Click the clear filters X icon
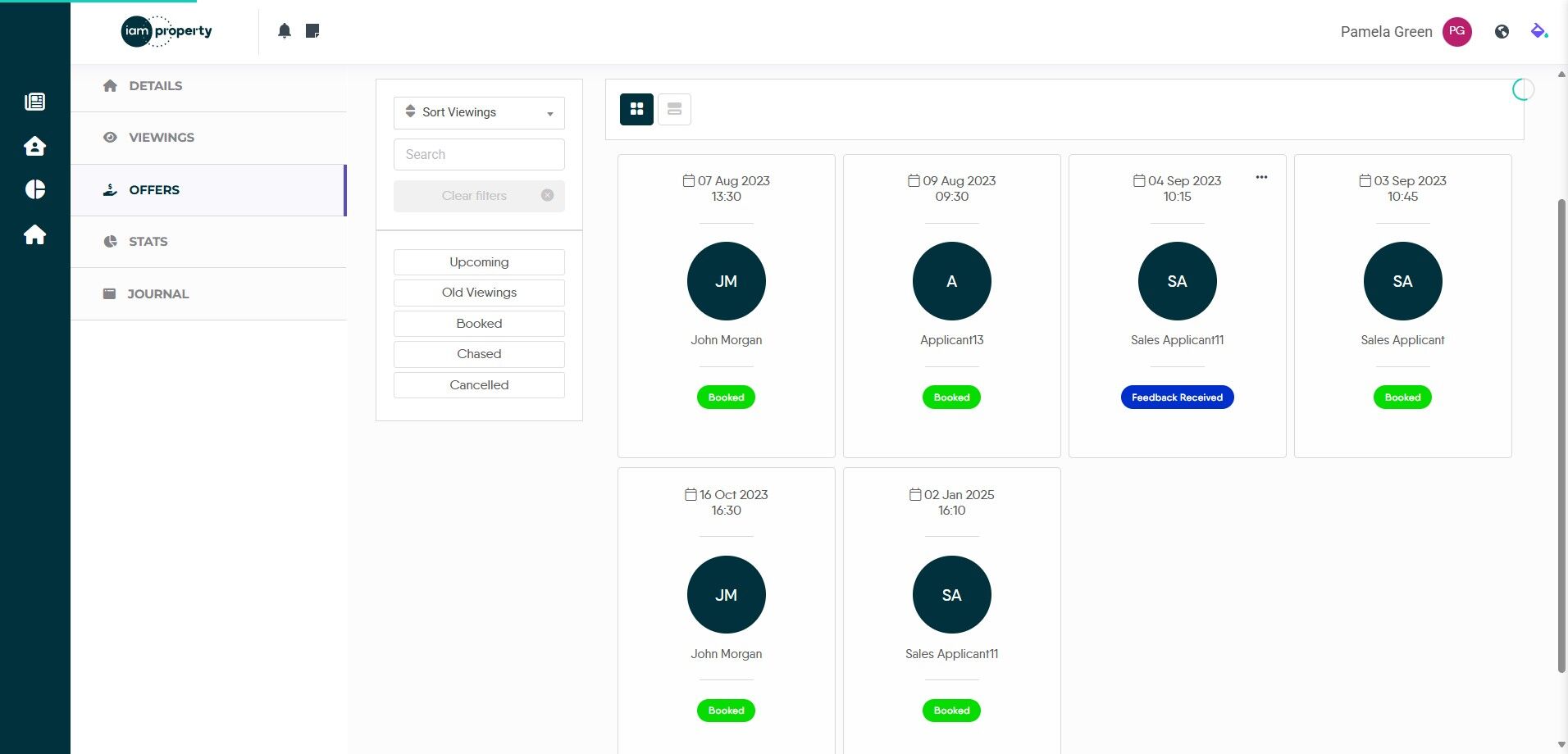This screenshot has width=1568, height=754. [x=548, y=195]
